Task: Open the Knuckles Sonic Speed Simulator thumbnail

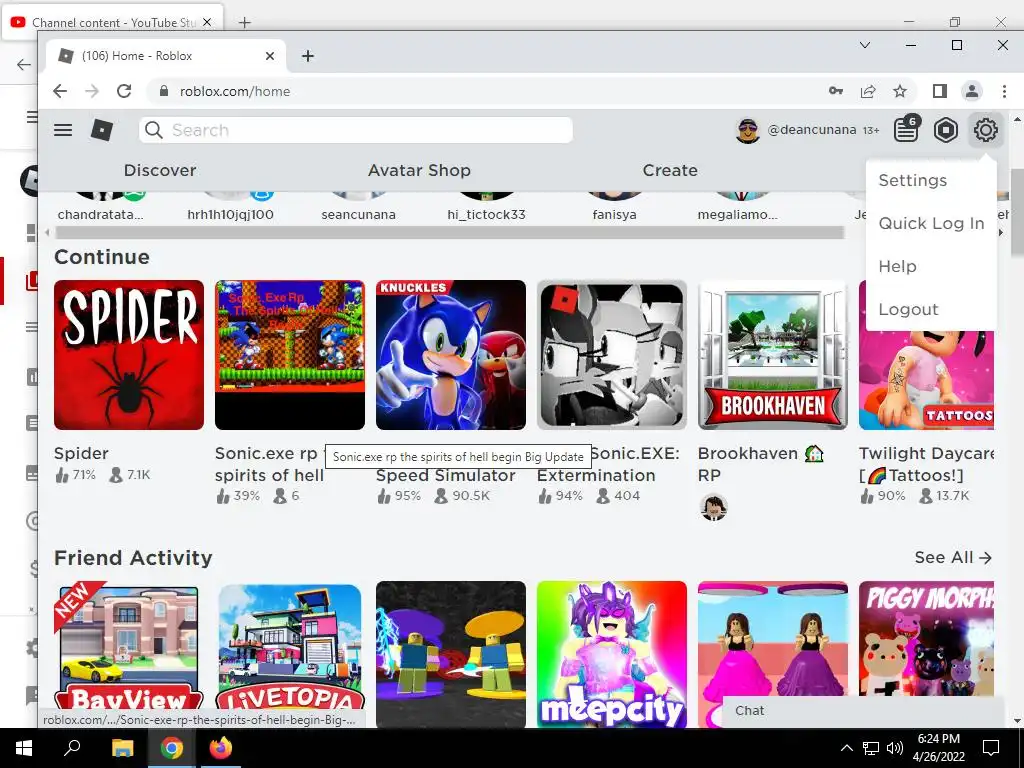Action: tap(451, 355)
